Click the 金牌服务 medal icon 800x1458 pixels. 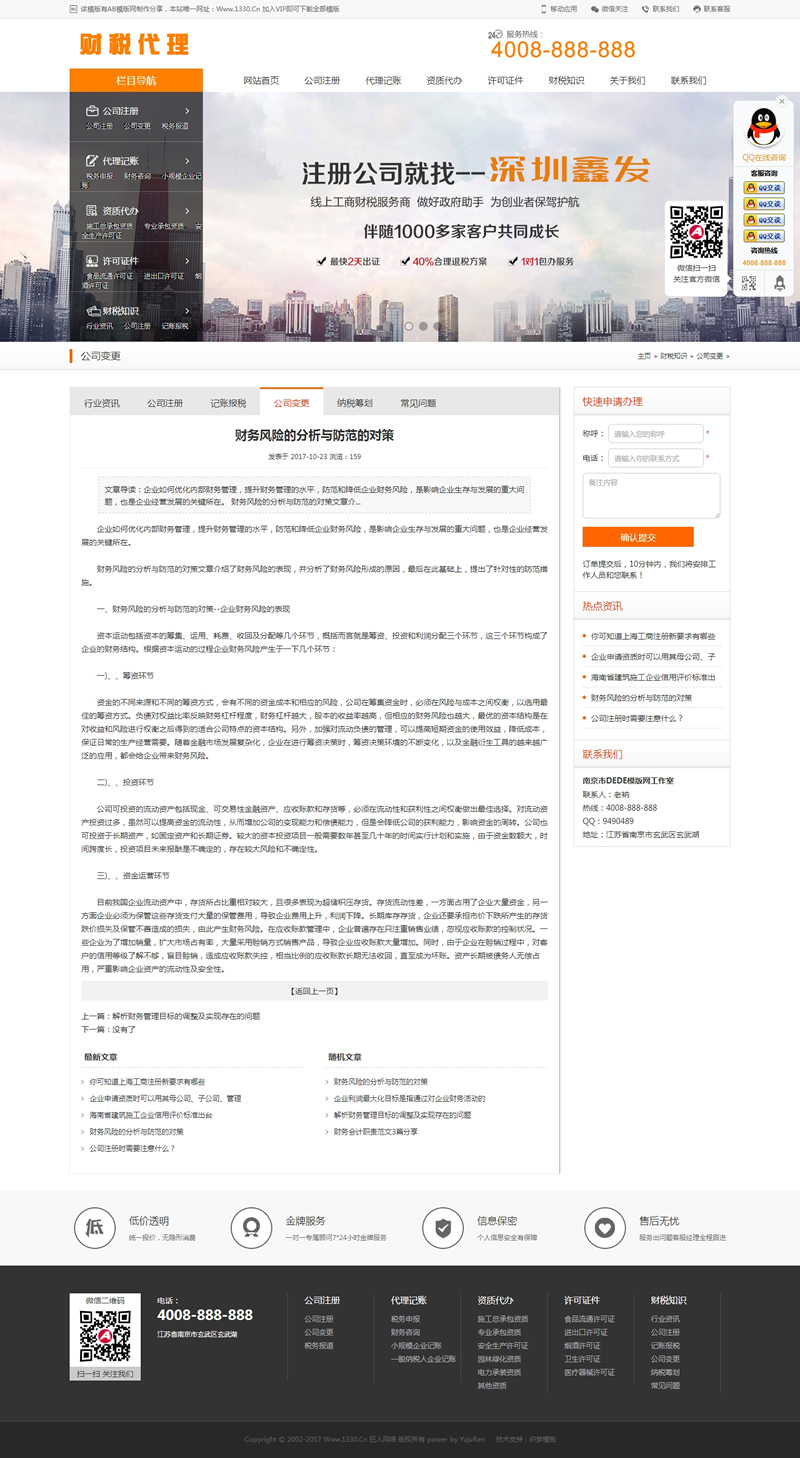click(x=251, y=1227)
